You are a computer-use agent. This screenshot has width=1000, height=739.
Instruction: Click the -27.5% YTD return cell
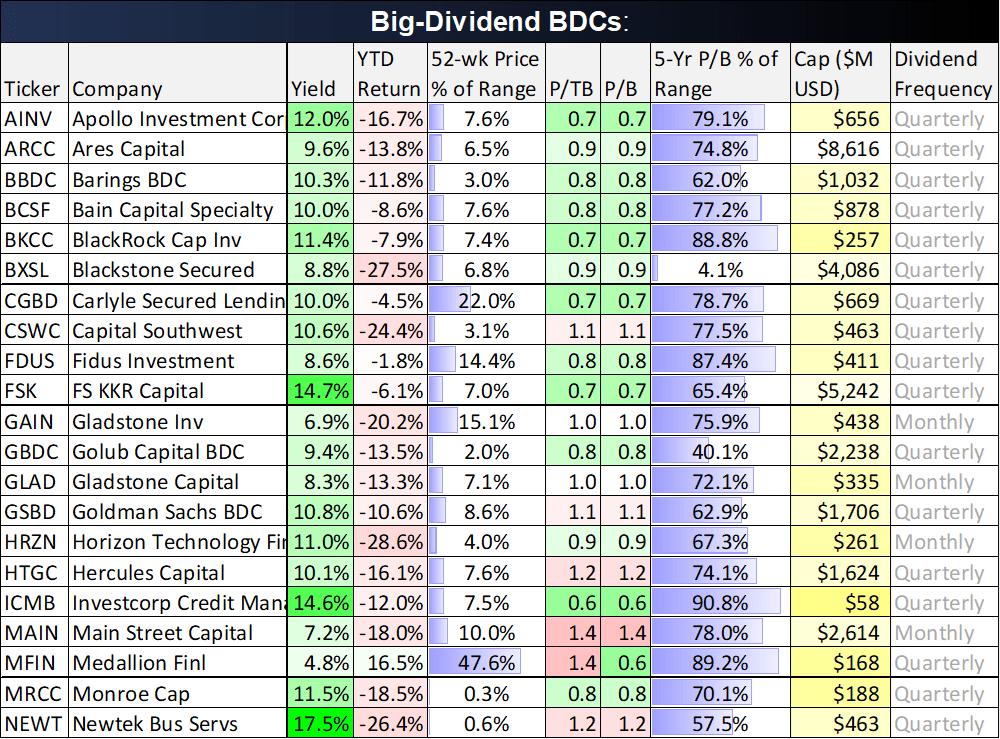(x=390, y=270)
